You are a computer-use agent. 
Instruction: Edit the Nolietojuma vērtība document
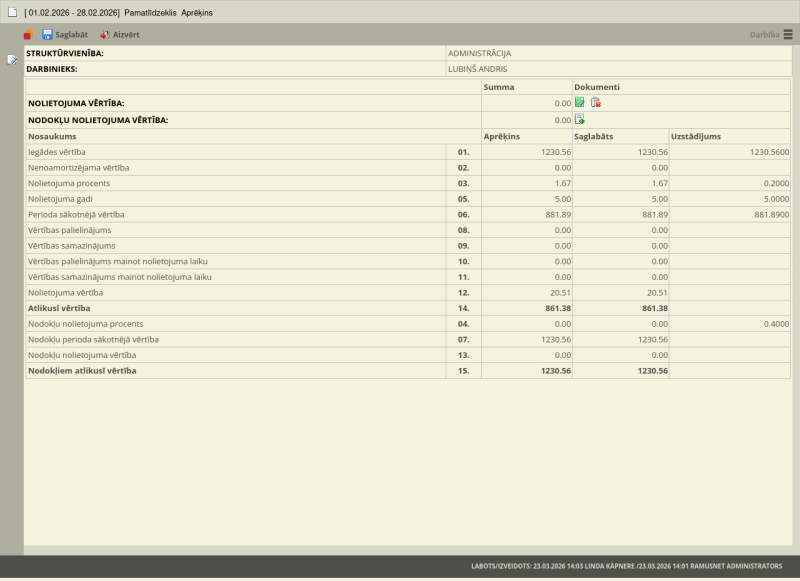pos(580,102)
